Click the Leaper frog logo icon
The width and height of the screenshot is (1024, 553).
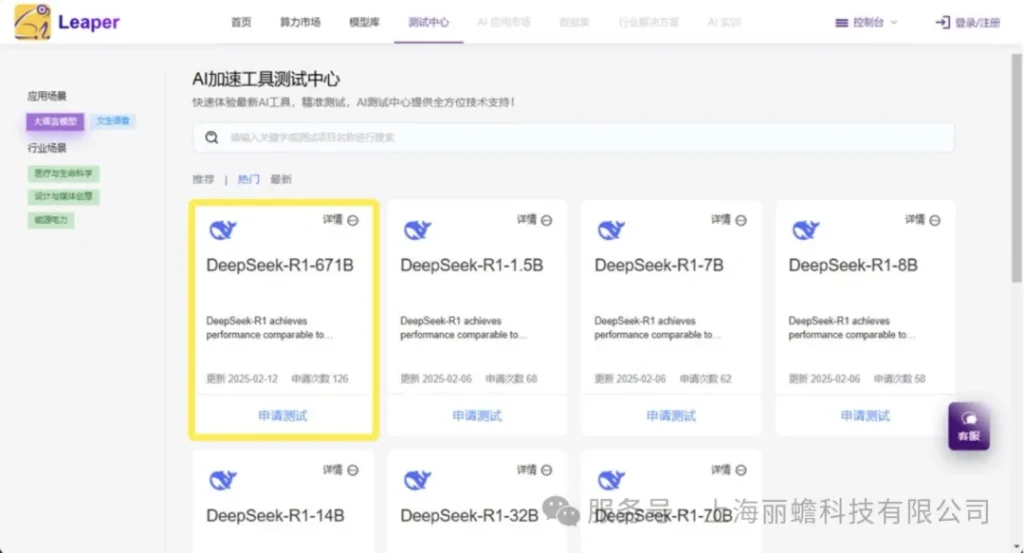pos(32,22)
